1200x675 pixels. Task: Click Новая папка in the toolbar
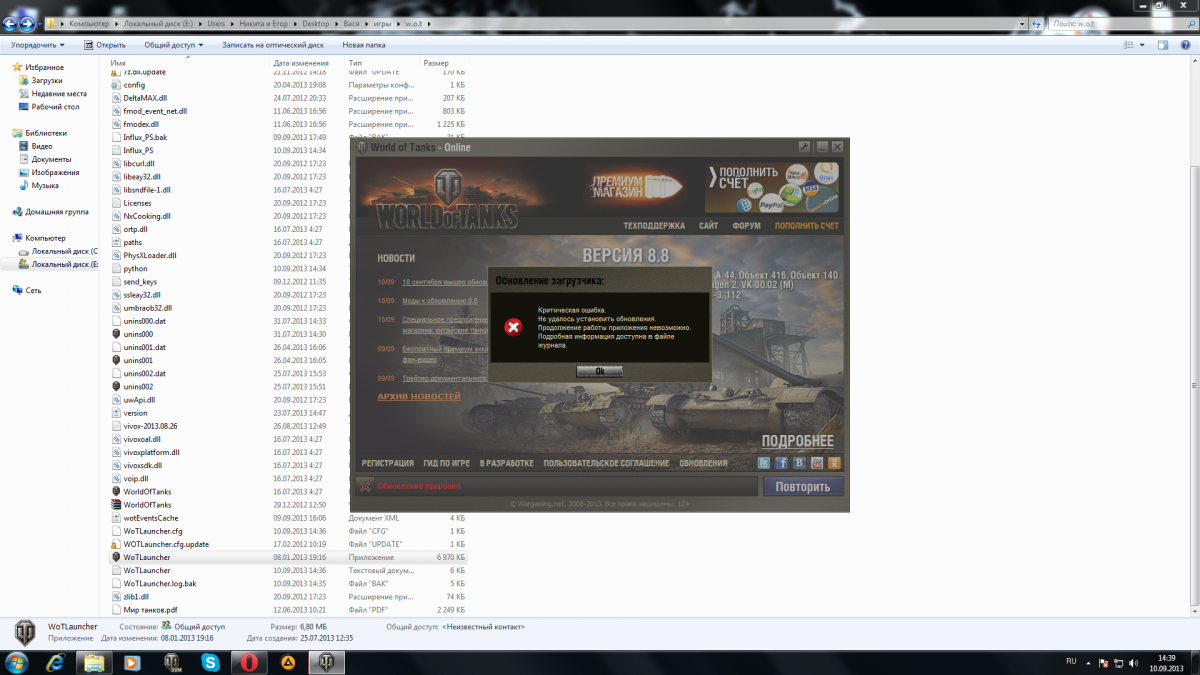pos(364,45)
